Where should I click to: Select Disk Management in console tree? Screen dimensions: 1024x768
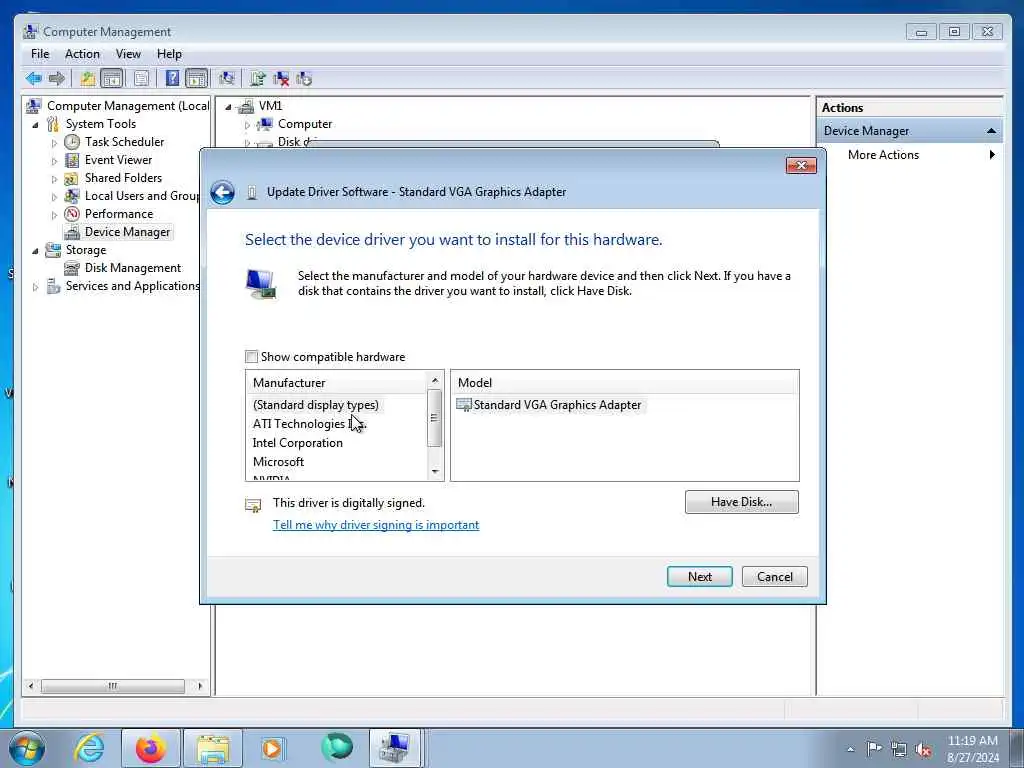123,268
